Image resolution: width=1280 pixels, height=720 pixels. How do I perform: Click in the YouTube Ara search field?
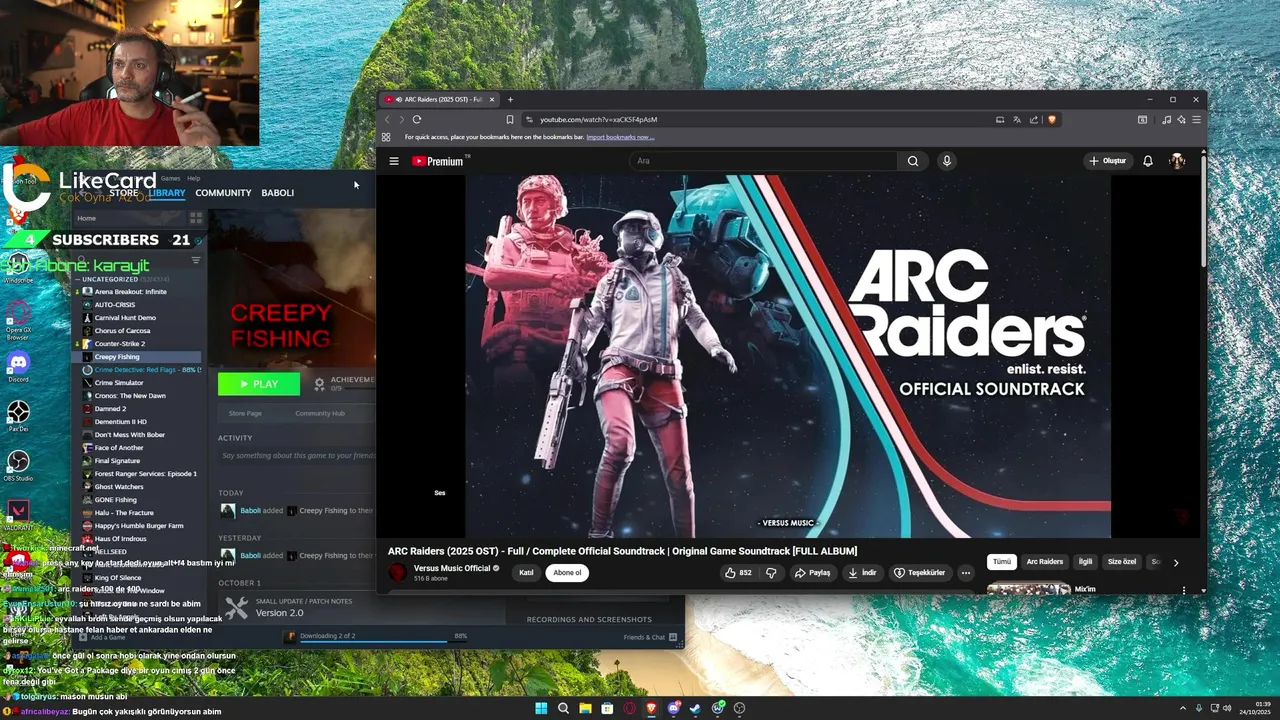pyautogui.click(x=764, y=161)
